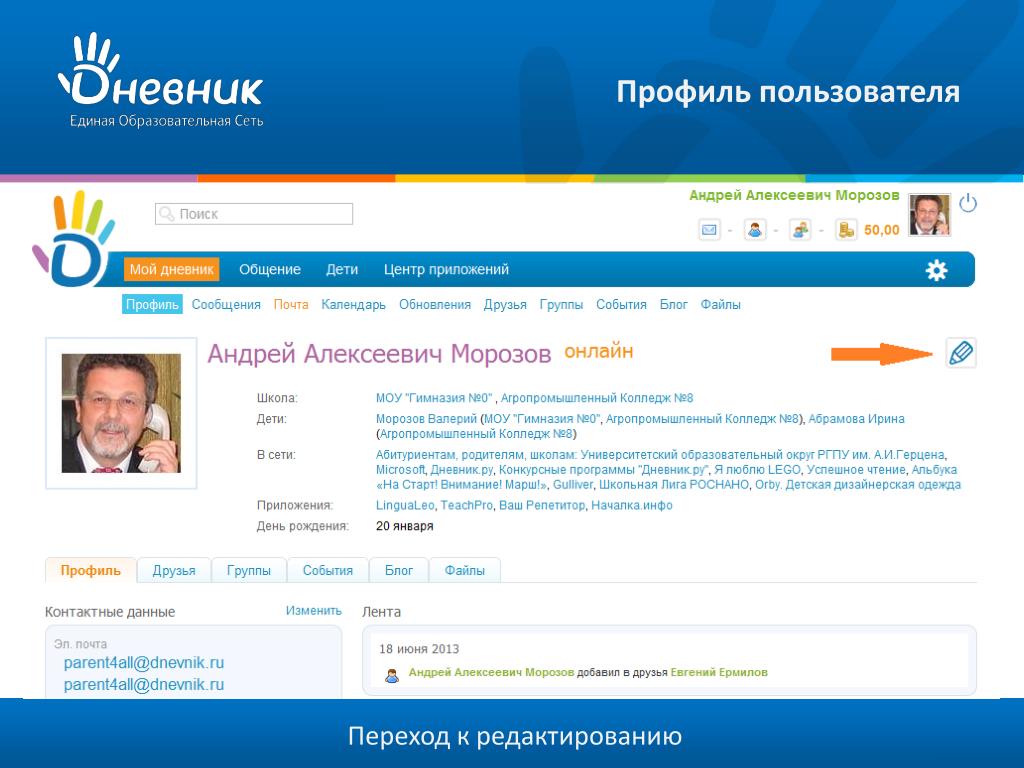This screenshot has width=1024, height=768.
Task: Open Файлы in the top submenu
Action: (x=720, y=304)
